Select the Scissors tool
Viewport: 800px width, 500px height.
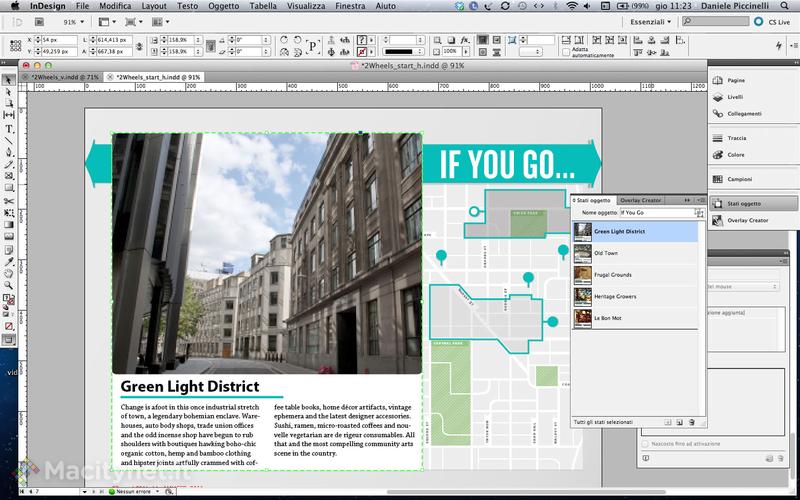tap(9, 201)
